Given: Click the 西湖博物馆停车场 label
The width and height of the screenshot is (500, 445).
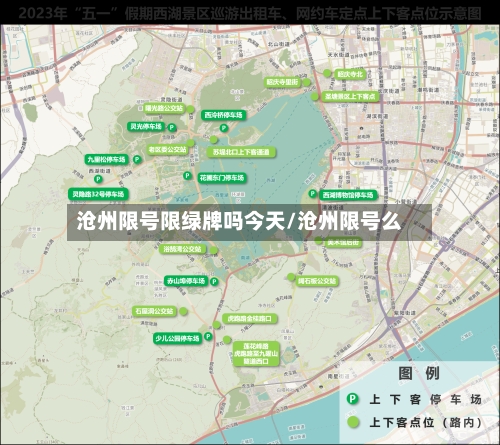Looking at the screenshot, I should point(348,195).
